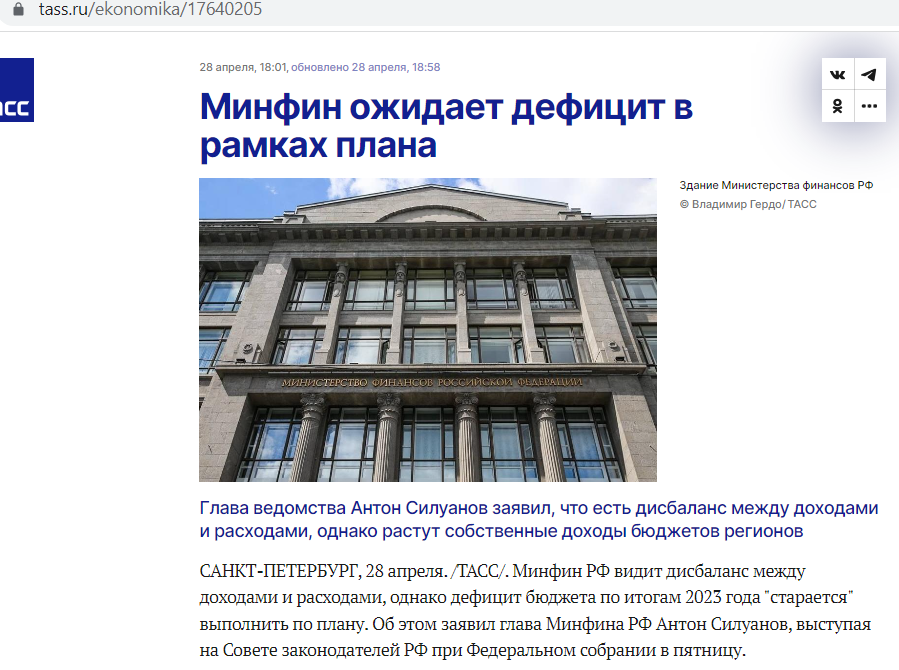Image resolution: width=899 pixels, height=670 pixels.
Task: Open the Ministry of Finance building photo
Action: click(x=428, y=330)
